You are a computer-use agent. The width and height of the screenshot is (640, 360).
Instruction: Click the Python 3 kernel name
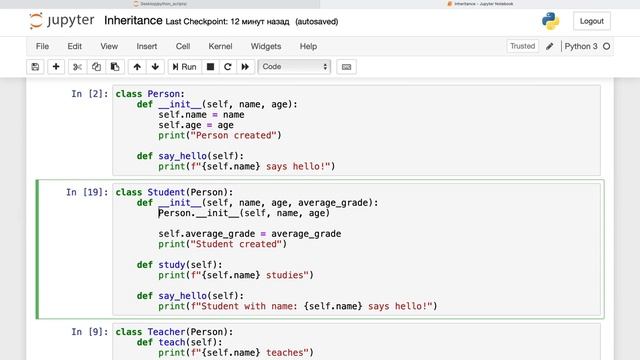coord(581,46)
